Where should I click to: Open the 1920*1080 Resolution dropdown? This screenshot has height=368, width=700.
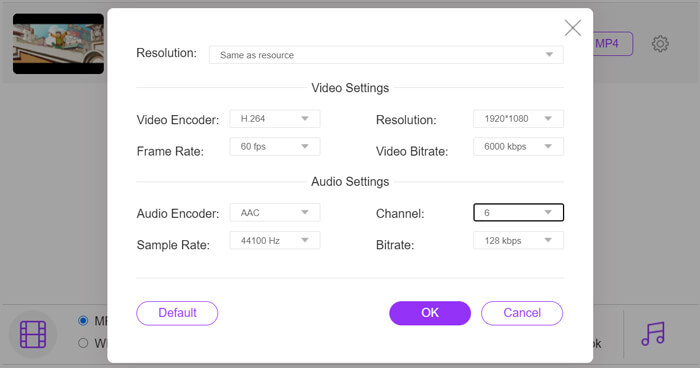point(518,119)
